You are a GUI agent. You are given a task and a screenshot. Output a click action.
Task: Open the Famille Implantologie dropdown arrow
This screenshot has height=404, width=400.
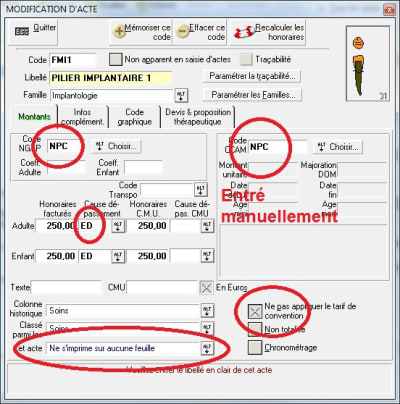coord(181,95)
